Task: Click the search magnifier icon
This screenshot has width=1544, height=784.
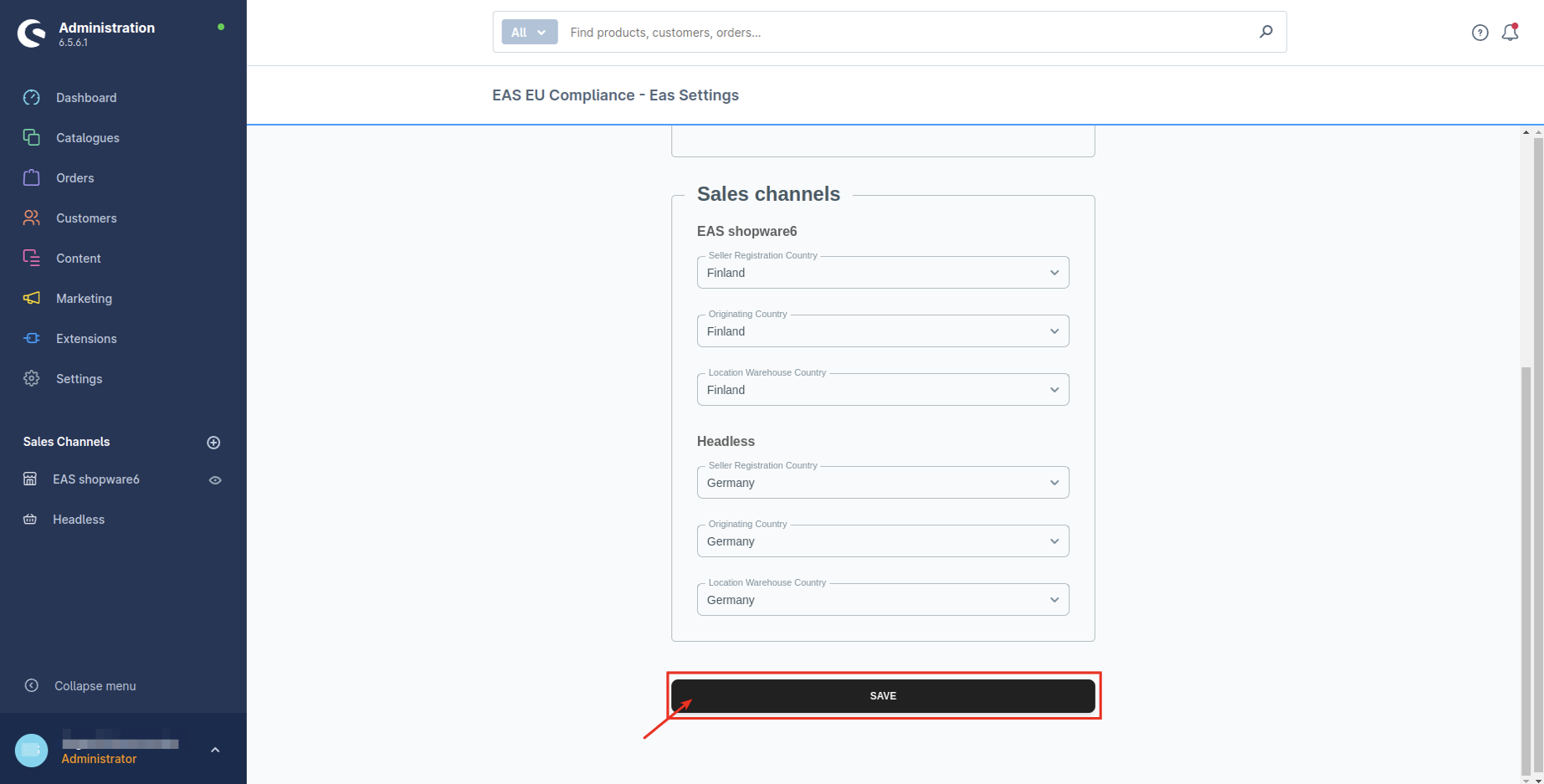Action: [1265, 32]
